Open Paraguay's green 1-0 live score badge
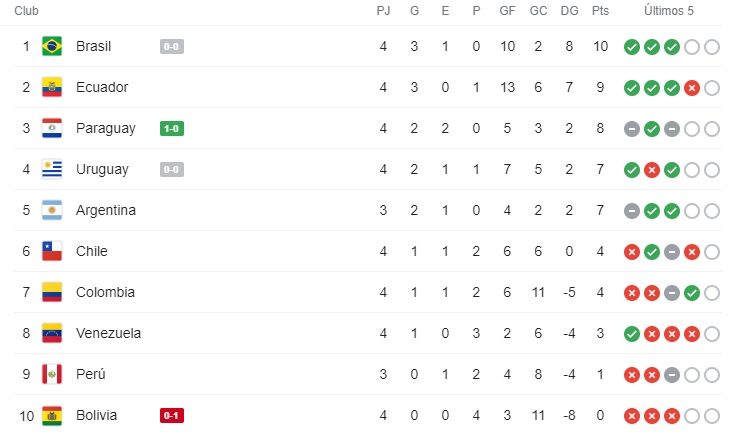The width and height of the screenshot is (731, 437). pyautogui.click(x=172, y=128)
